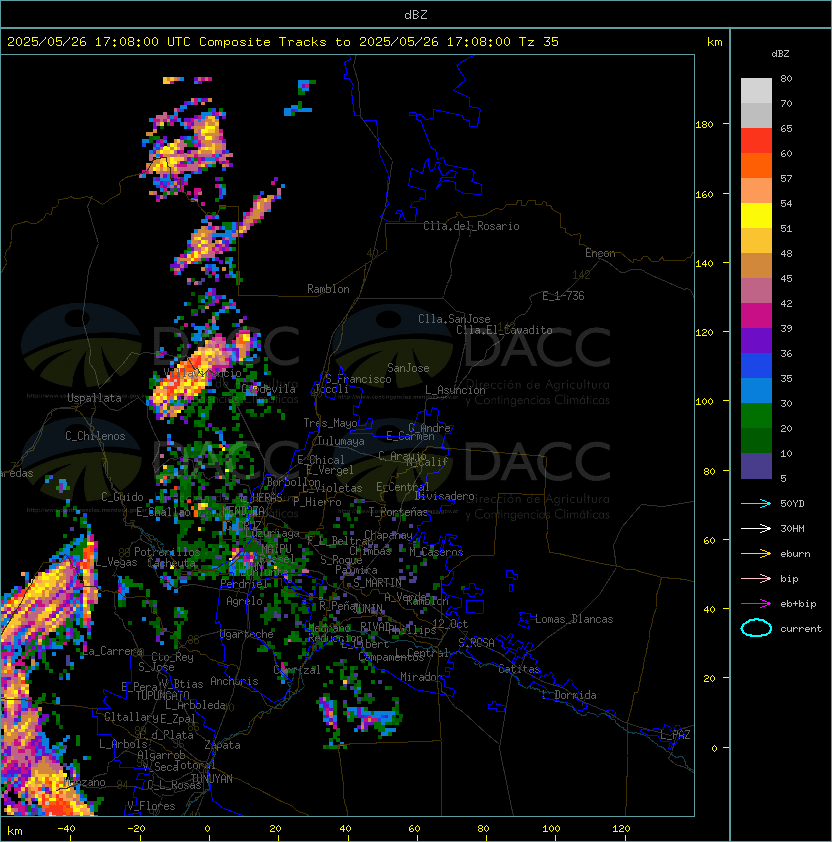Viewport: 832px width, 842px height.
Task: Click the 180 km tick on vertical axis
Action: click(704, 125)
